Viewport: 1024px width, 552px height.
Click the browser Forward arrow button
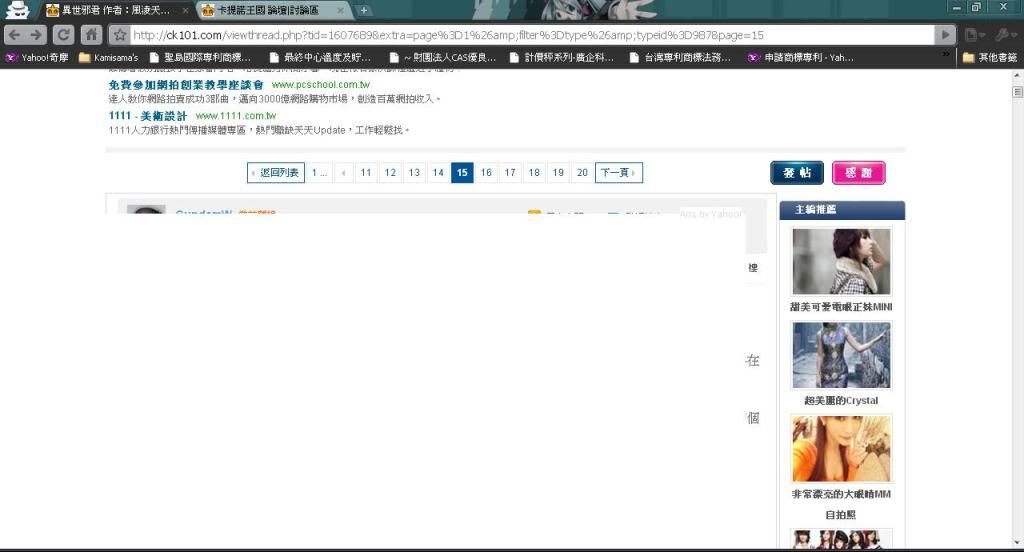(x=38, y=35)
